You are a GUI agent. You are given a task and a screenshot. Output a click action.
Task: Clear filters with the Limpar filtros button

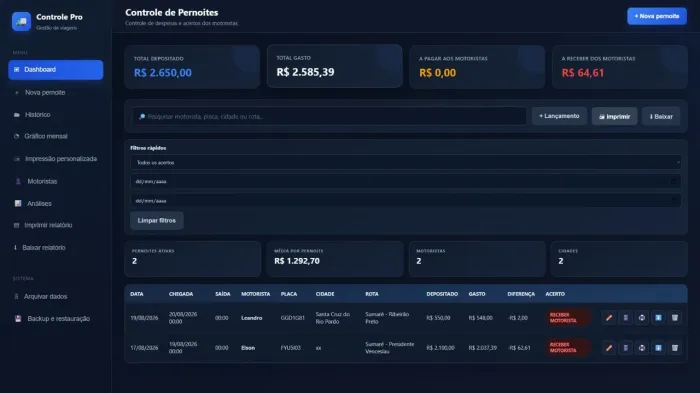coord(157,221)
